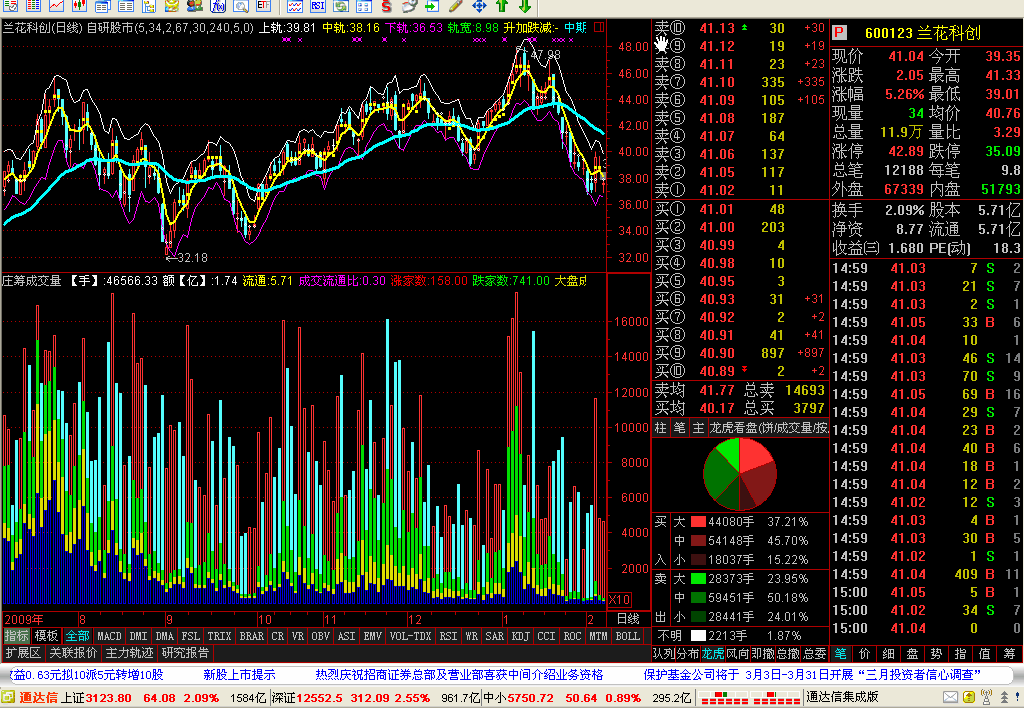1024x708 pixels.
Task: Click the candlestick chart toolbar icon
Action: (x=80, y=7)
